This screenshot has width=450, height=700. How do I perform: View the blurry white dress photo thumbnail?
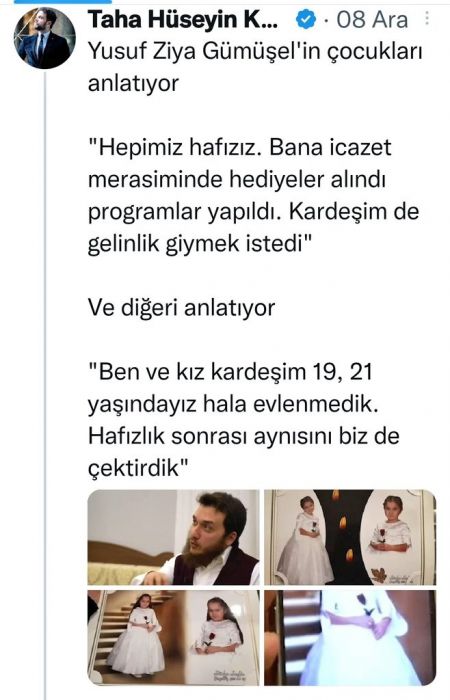click(x=350, y=638)
